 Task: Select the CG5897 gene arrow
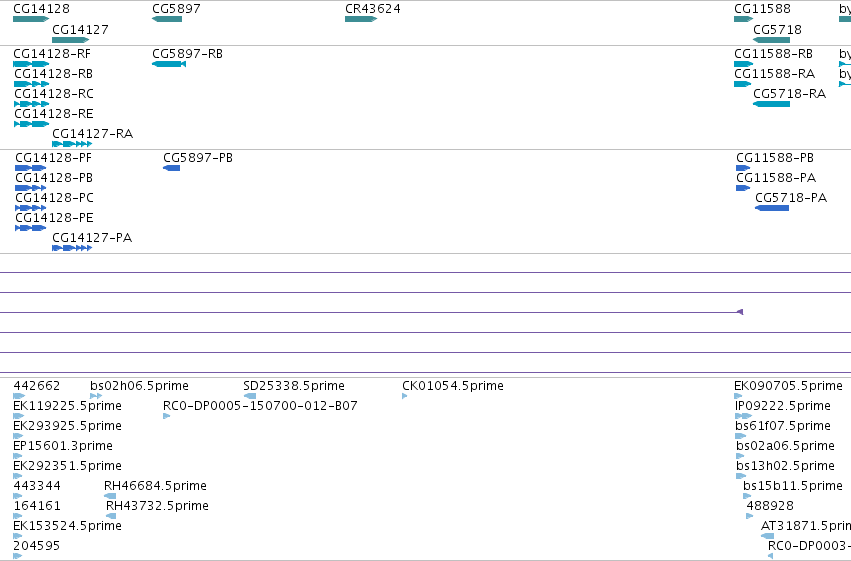coord(167,19)
